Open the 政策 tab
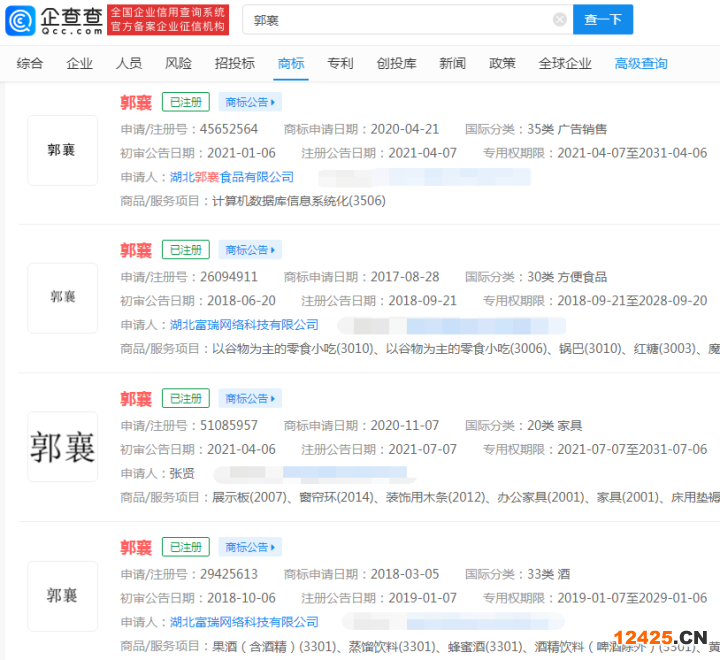720x660 pixels. pyautogui.click(x=502, y=63)
